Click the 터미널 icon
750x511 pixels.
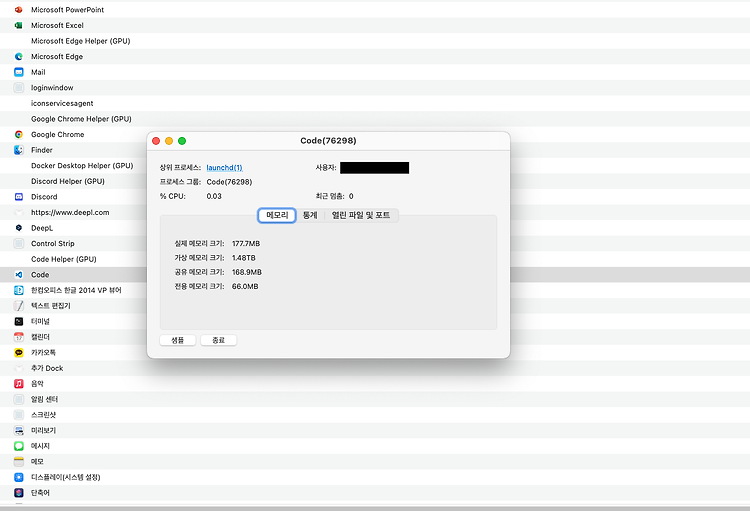(x=19, y=321)
